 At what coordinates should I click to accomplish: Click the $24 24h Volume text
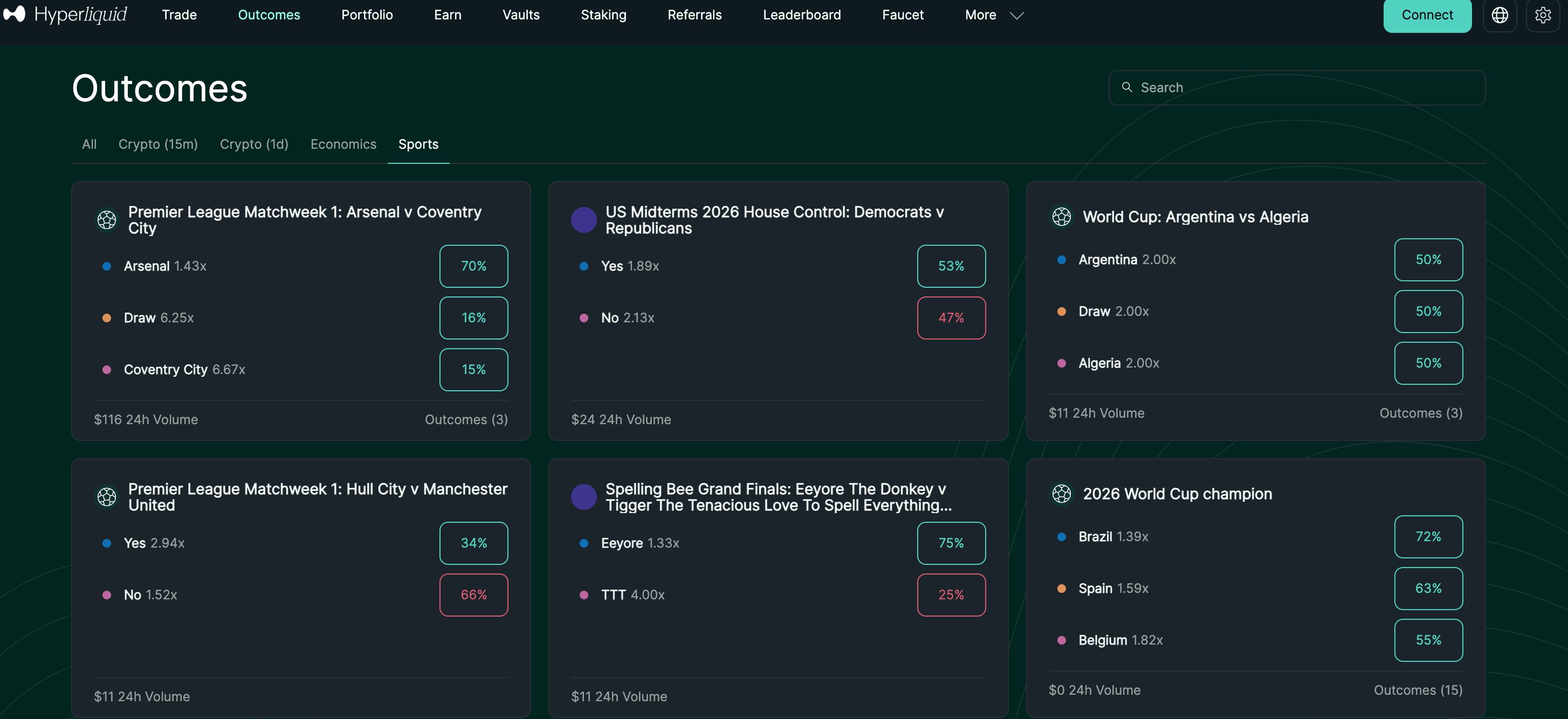point(621,420)
